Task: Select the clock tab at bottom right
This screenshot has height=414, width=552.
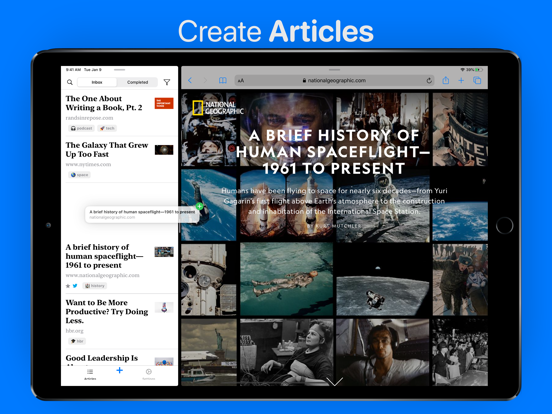Action: (149, 374)
